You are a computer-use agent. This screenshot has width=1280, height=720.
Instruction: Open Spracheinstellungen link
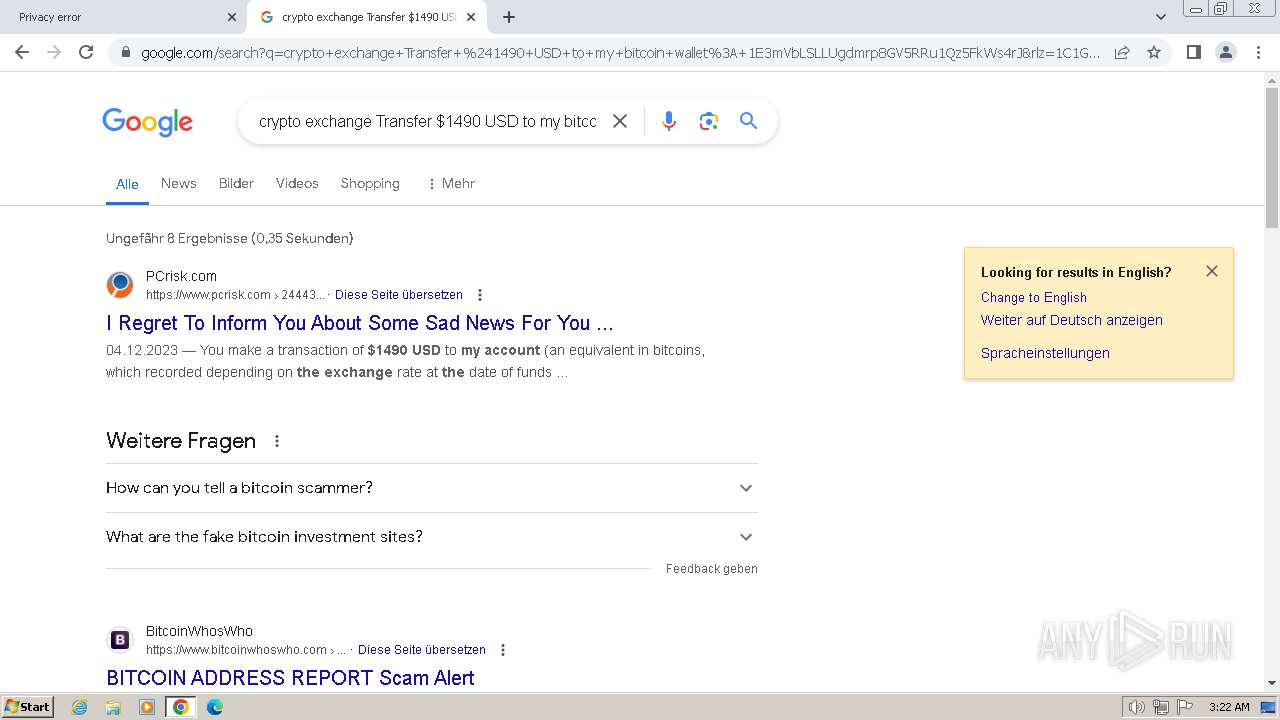(x=1045, y=353)
